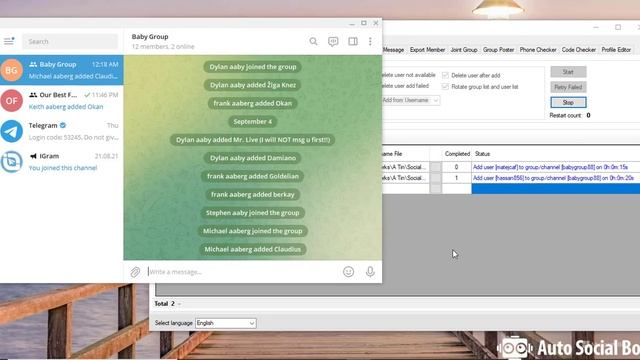Attach a file with the paperclip
Viewport: 640px width, 360px height.
coord(135,272)
